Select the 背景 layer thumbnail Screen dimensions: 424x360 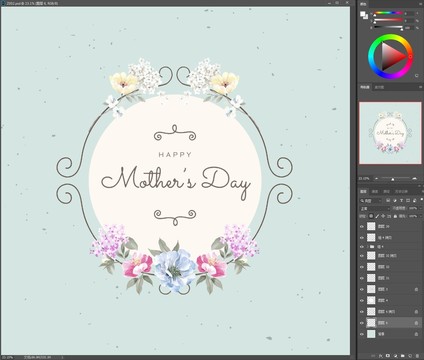[x=371, y=334]
